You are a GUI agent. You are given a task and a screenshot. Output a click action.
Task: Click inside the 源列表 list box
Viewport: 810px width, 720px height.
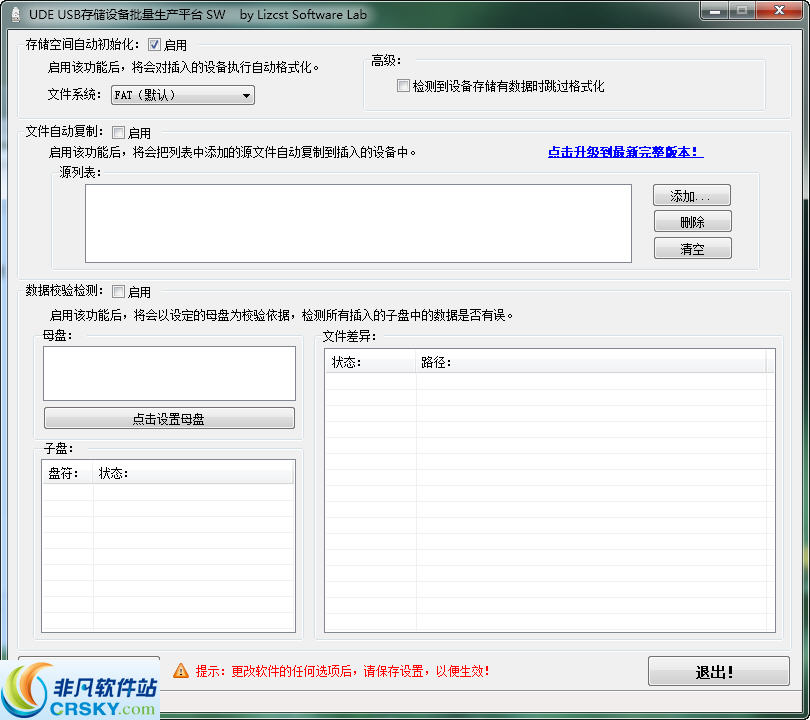[359, 223]
